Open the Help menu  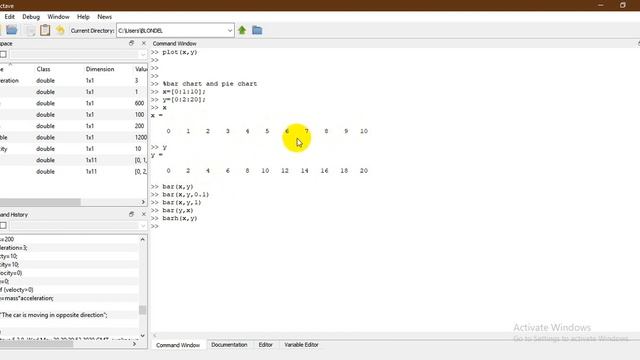[x=83, y=17]
